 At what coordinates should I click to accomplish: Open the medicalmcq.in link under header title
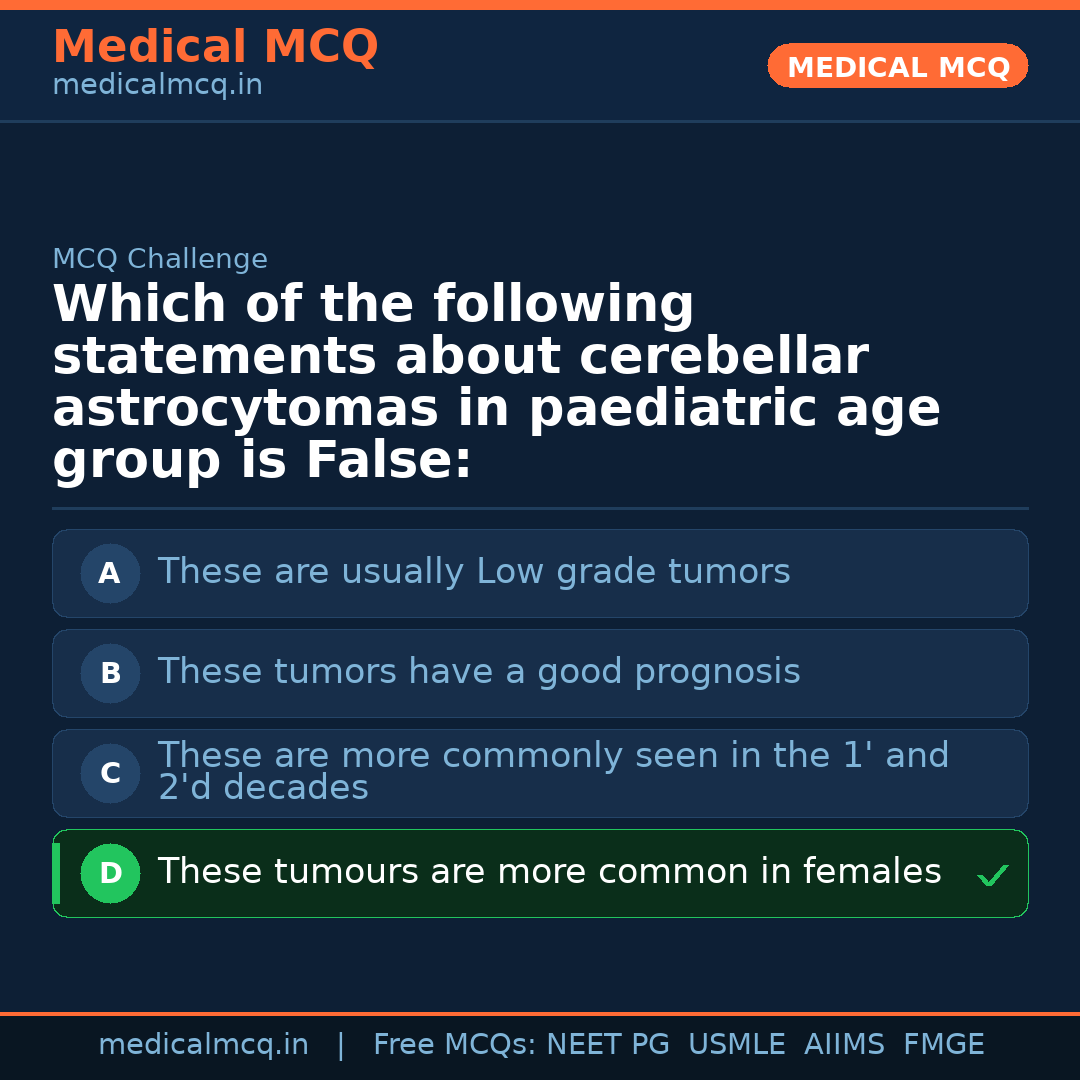click(157, 86)
